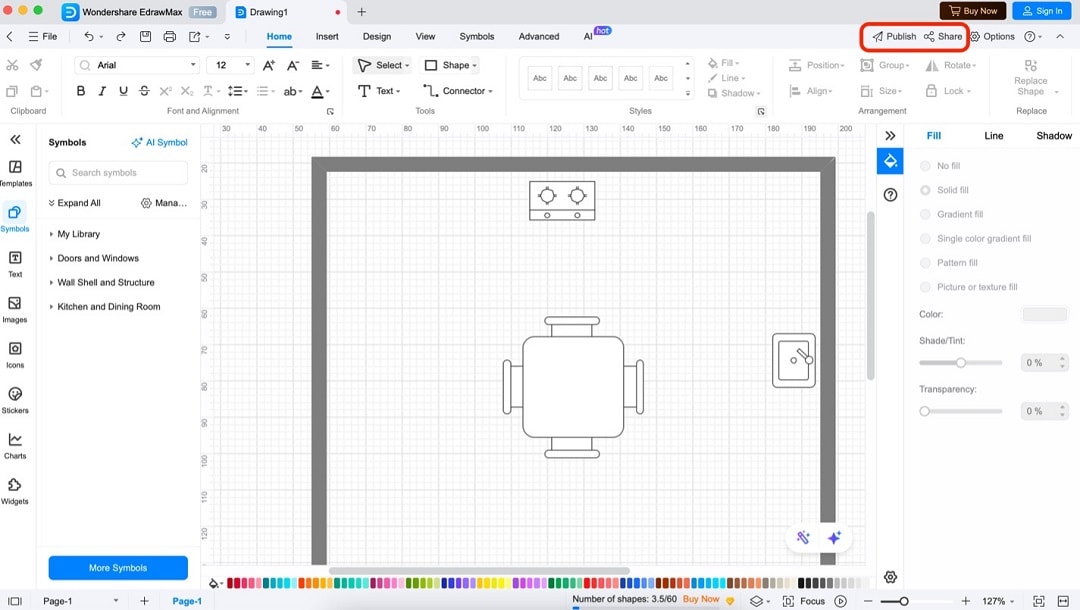This screenshot has height=610, width=1080.
Task: Collapse the right Fill panel
Action: [x=890, y=136]
